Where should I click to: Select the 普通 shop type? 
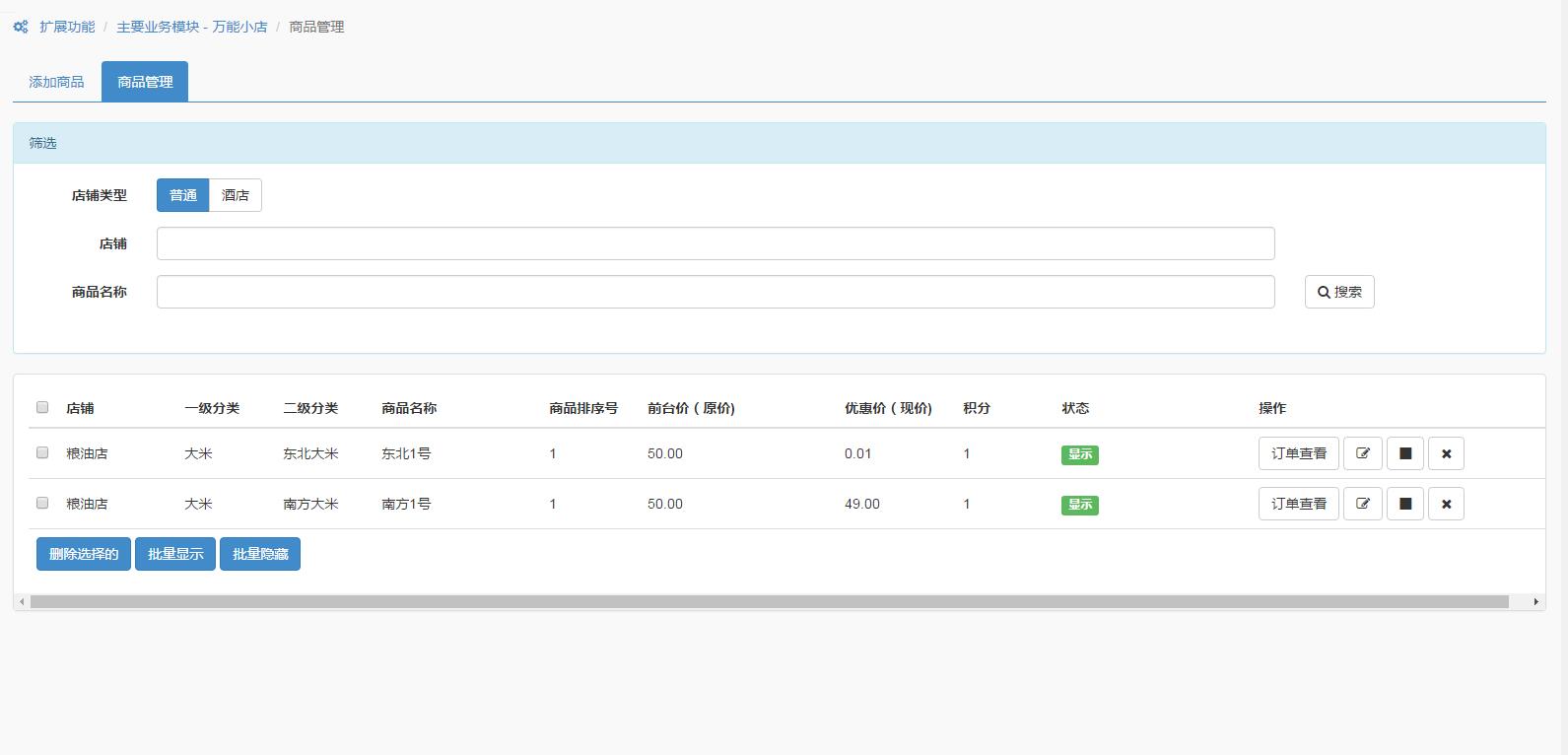tap(183, 195)
